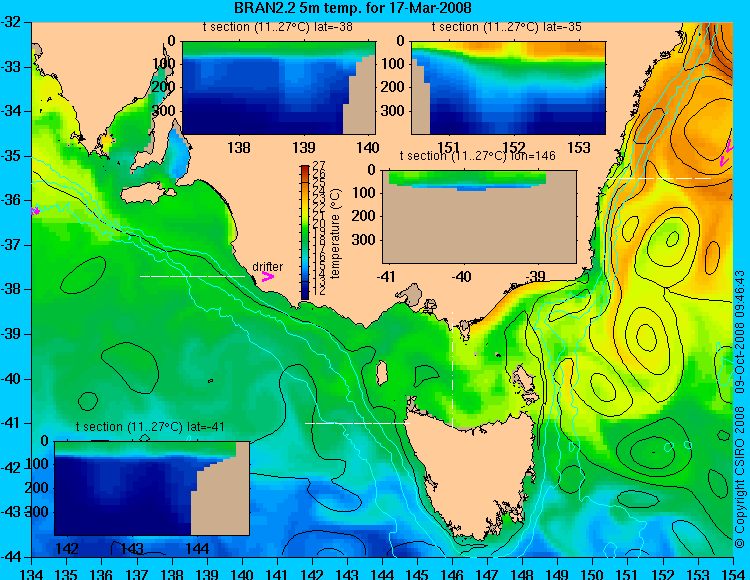Click latitude label '-32' on the left axis
The image size is (750, 580).
point(11,22)
